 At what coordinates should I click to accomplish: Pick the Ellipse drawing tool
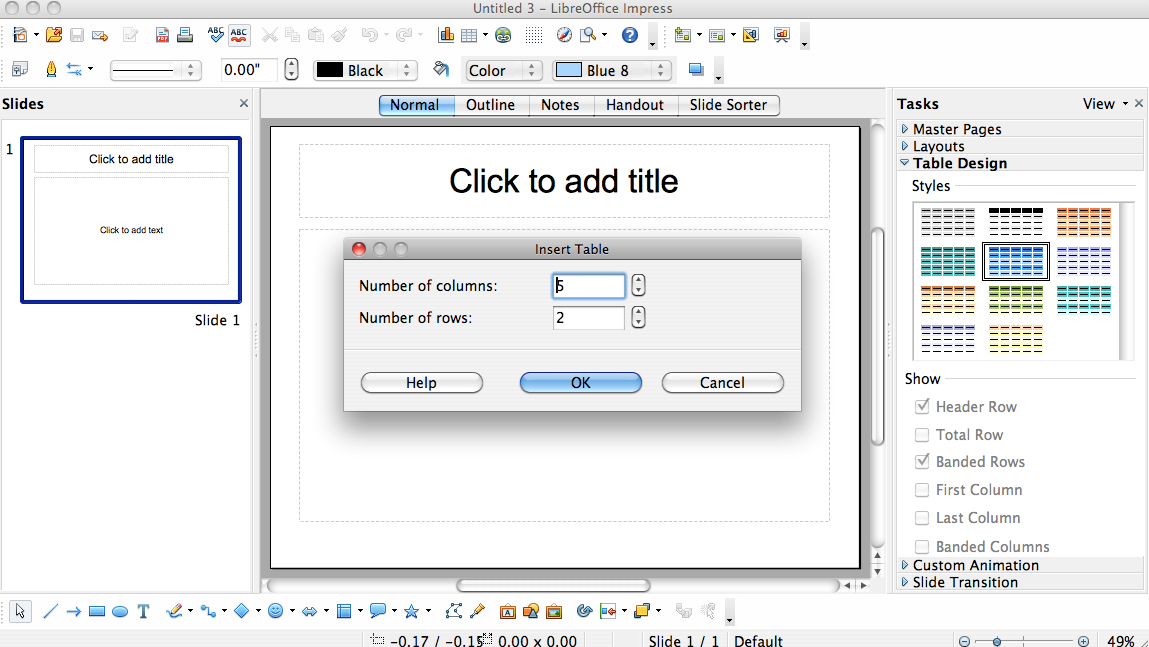click(x=120, y=611)
